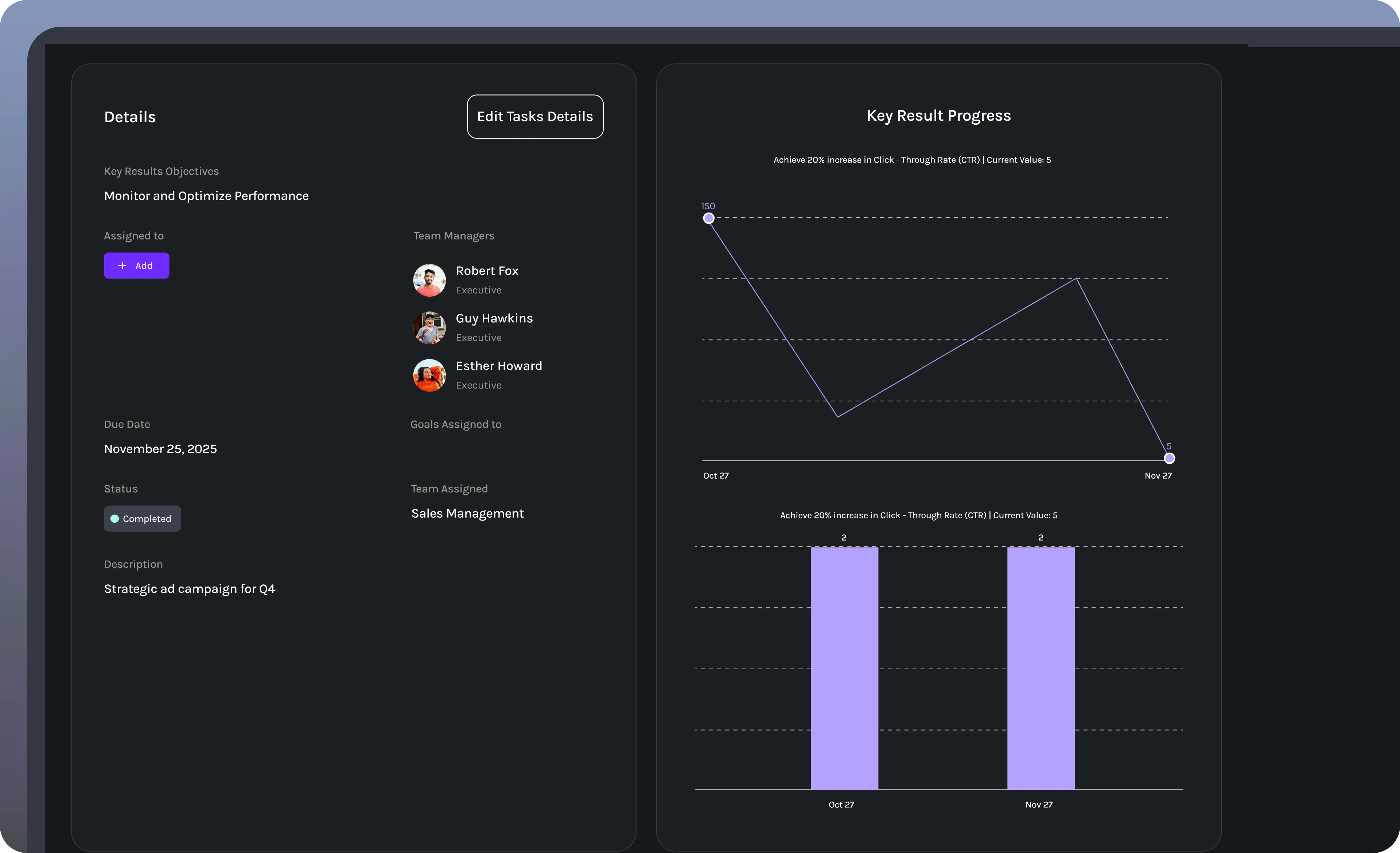Viewport: 1400px width, 853px height.
Task: Click the end data point labeled 5
Action: pos(1169,458)
